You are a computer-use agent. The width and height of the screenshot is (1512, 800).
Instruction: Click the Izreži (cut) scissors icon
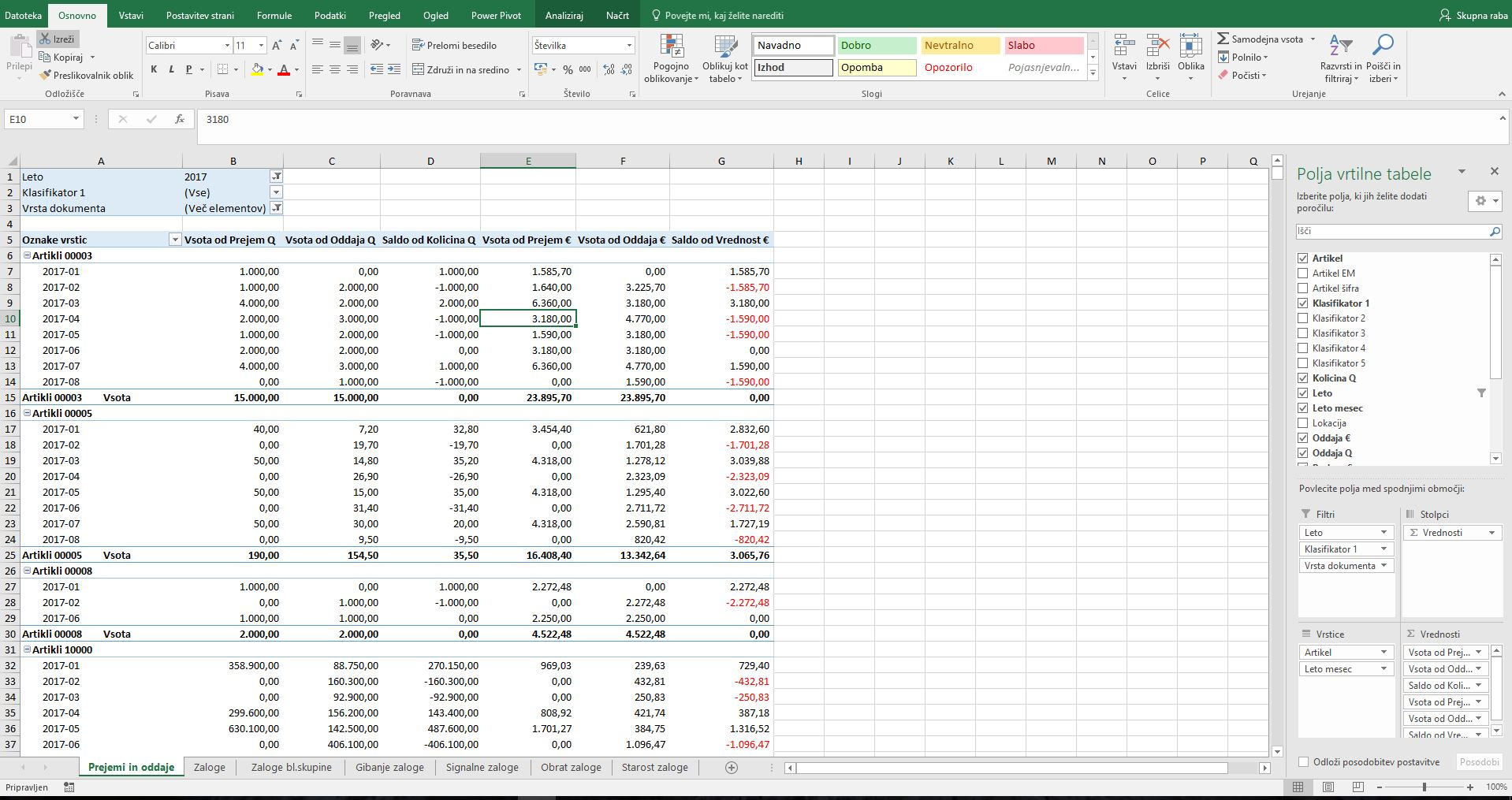46,39
